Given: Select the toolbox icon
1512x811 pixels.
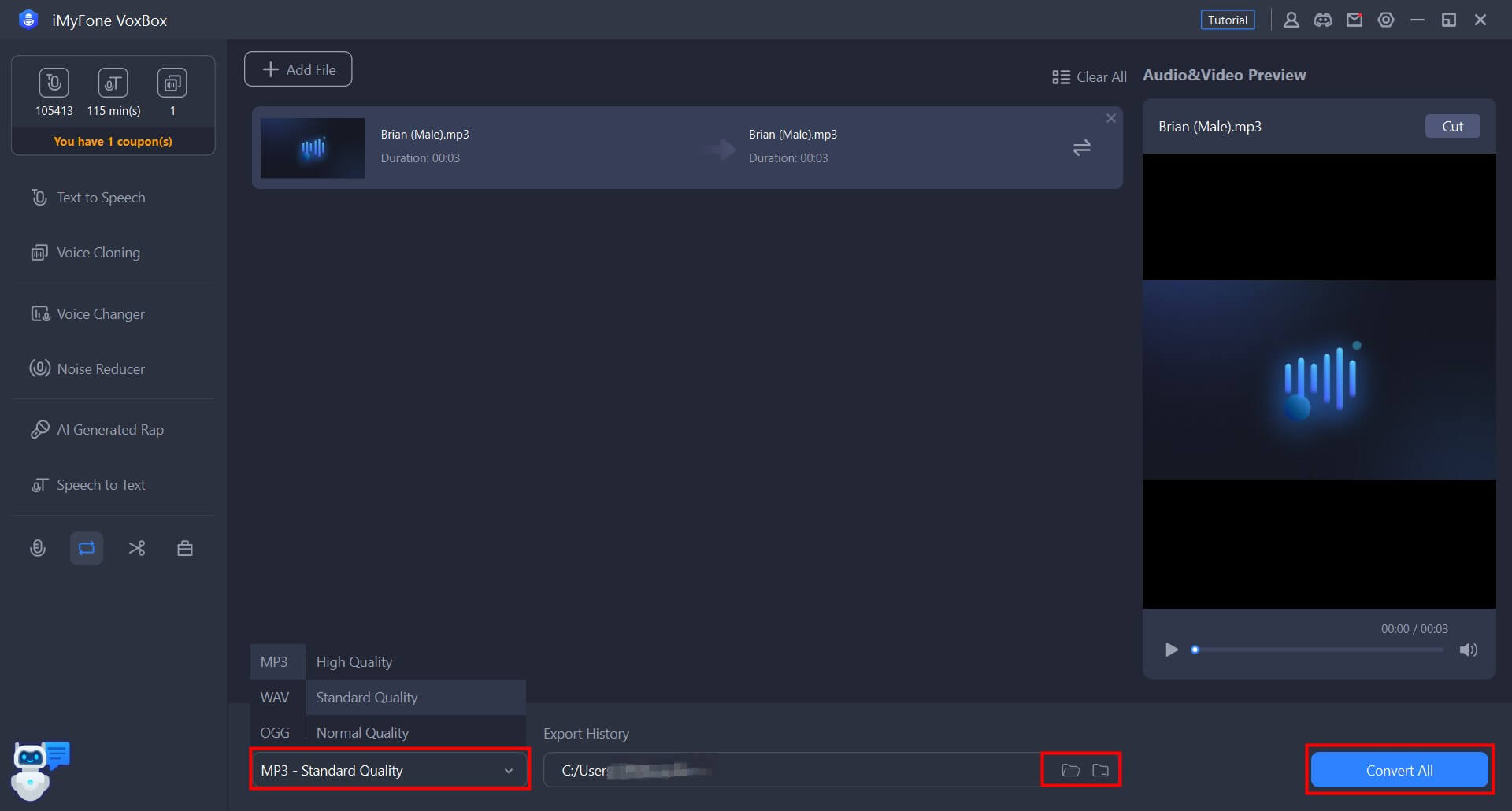Looking at the screenshot, I should pos(185,548).
